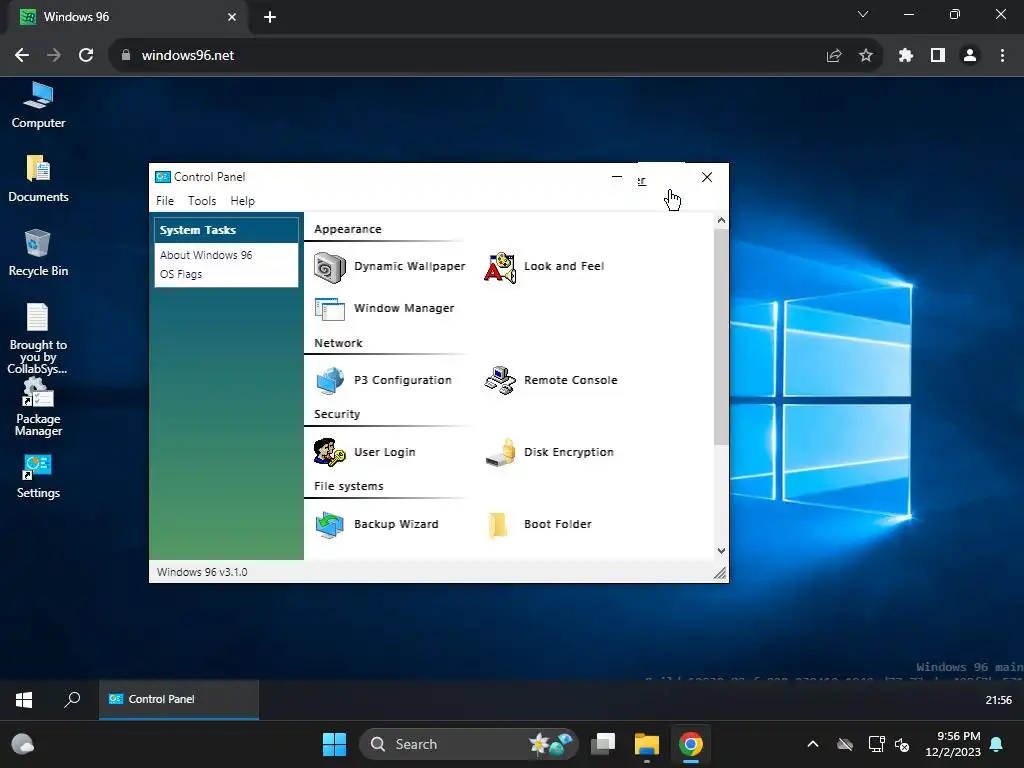Open the Chrome tab search dropdown arrow
Screen dimensions: 1024x768
tap(863, 14)
